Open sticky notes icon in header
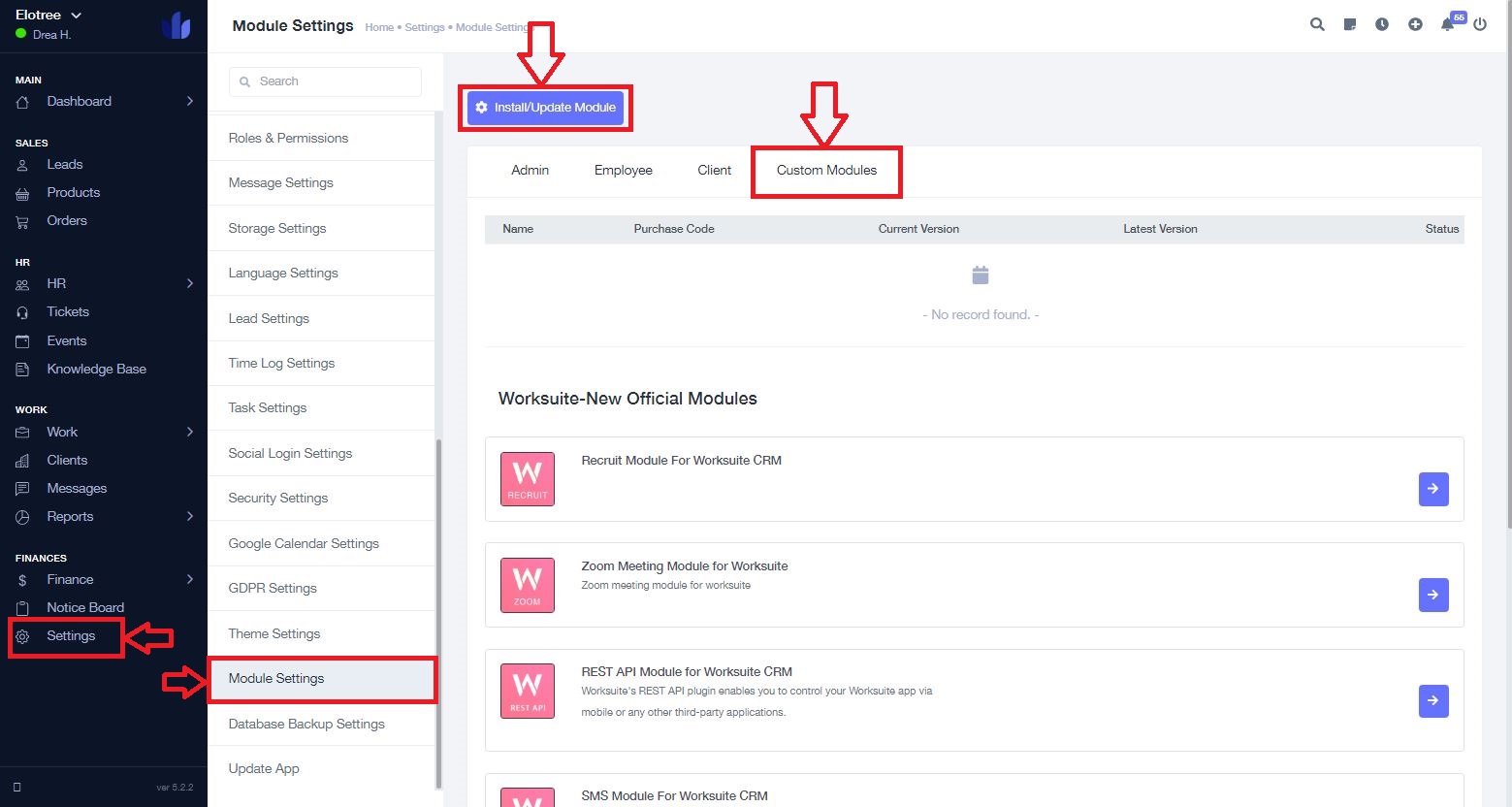 tap(1349, 24)
